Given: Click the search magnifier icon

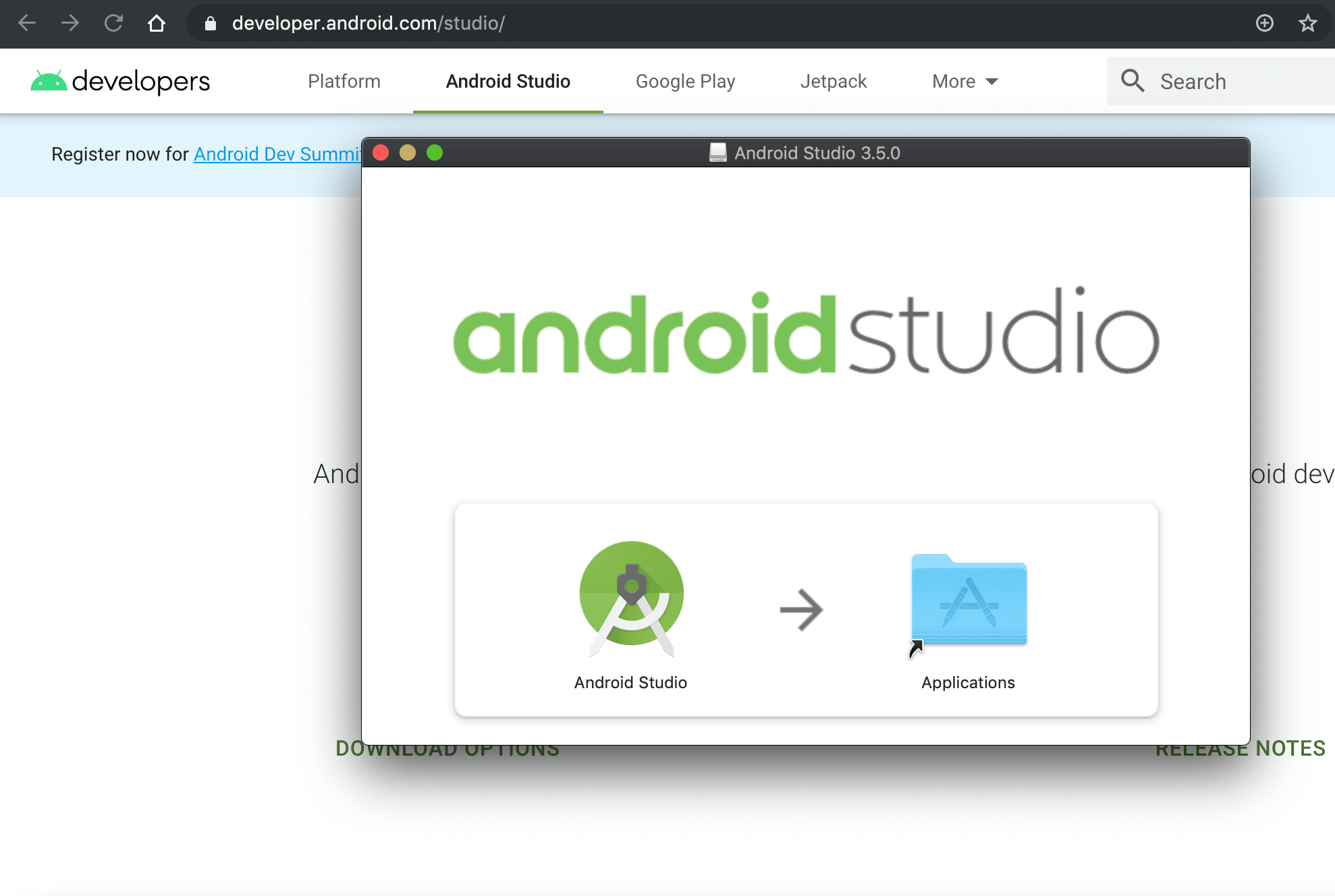Looking at the screenshot, I should (x=1133, y=81).
